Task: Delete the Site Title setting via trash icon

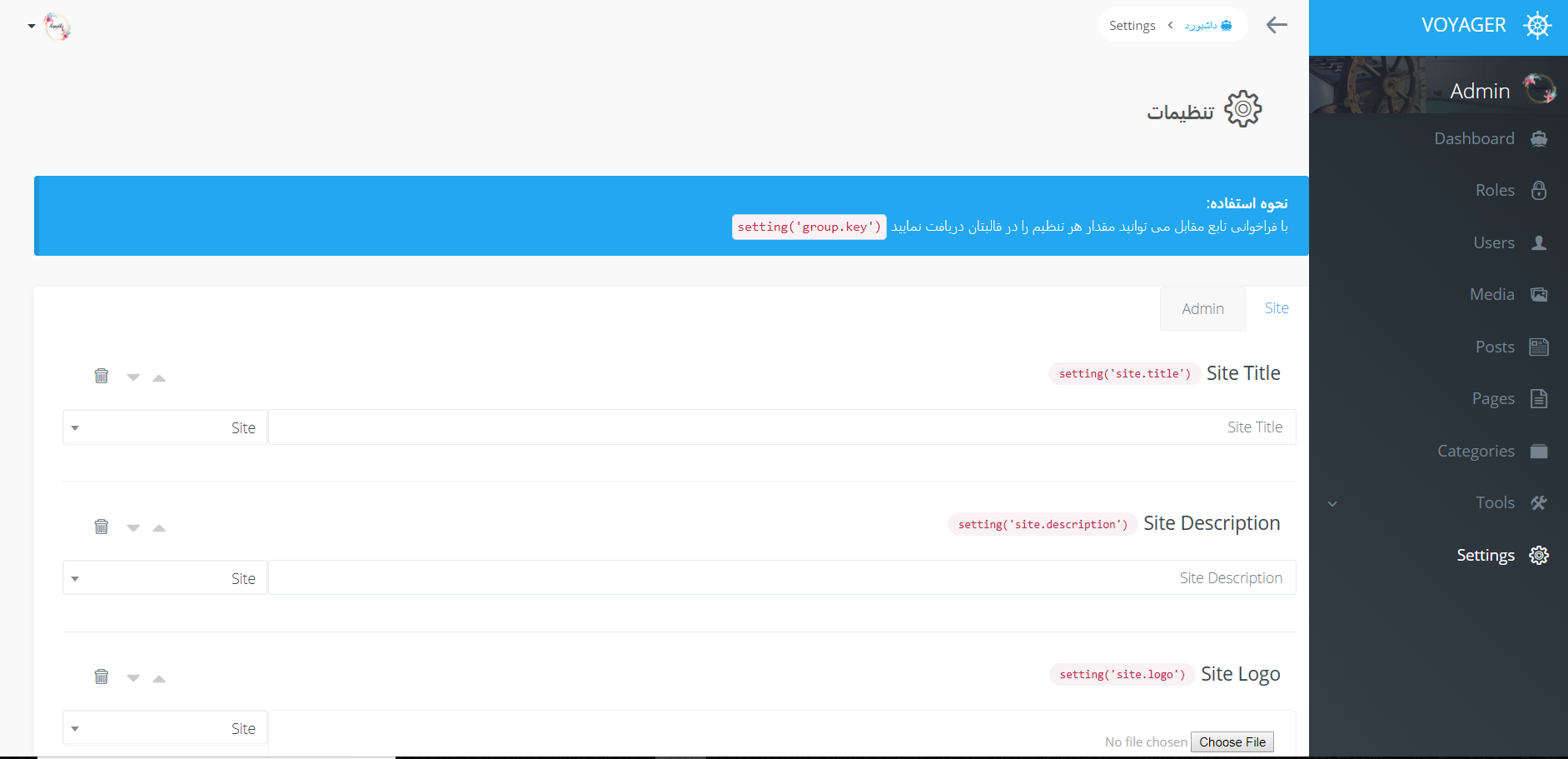Action: pos(101,376)
